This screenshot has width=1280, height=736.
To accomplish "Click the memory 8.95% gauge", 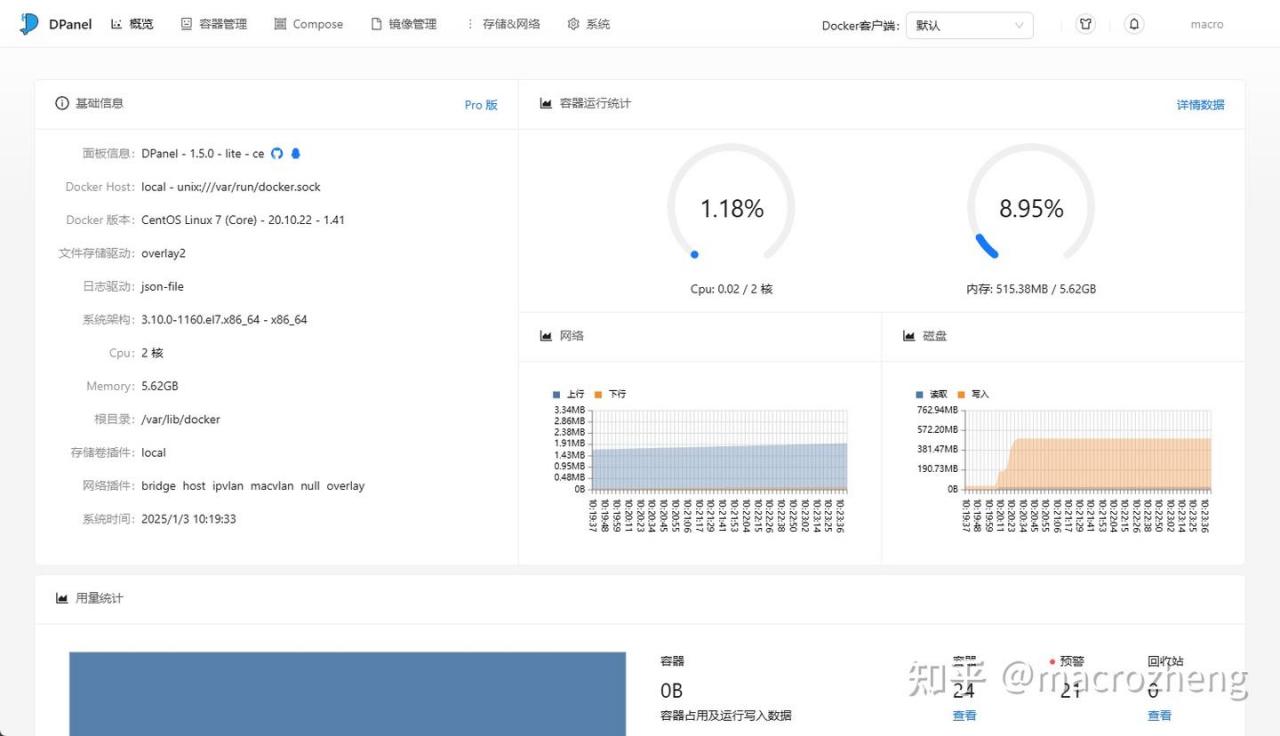I will pos(1031,207).
